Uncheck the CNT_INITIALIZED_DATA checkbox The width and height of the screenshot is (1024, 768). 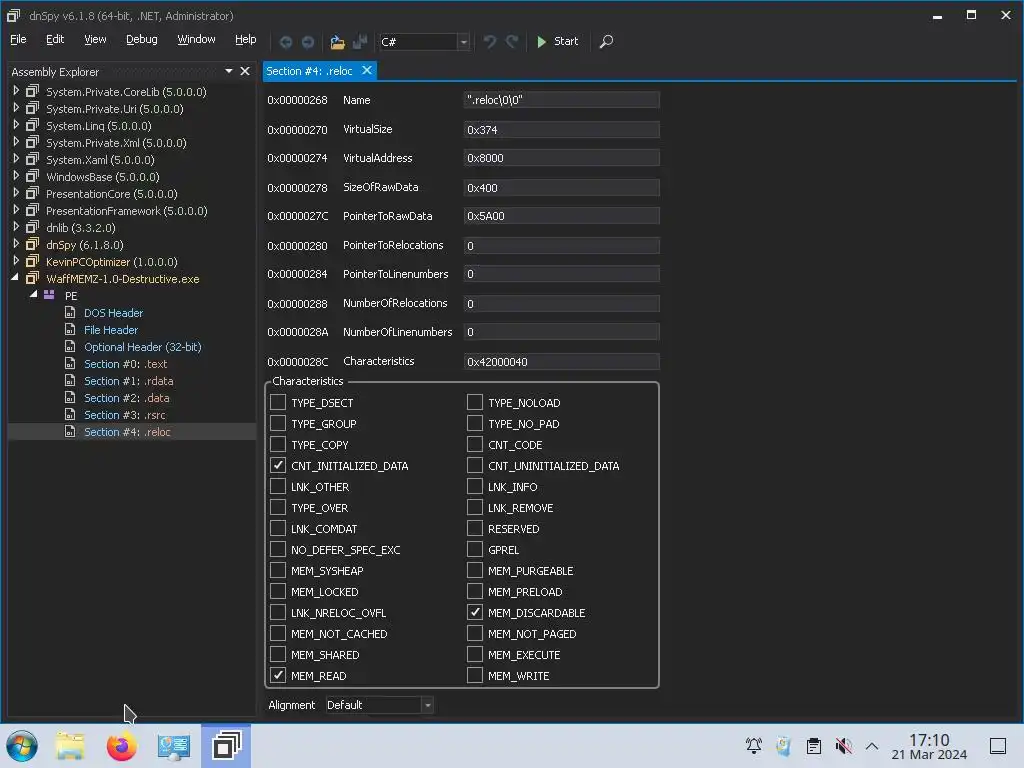point(278,465)
